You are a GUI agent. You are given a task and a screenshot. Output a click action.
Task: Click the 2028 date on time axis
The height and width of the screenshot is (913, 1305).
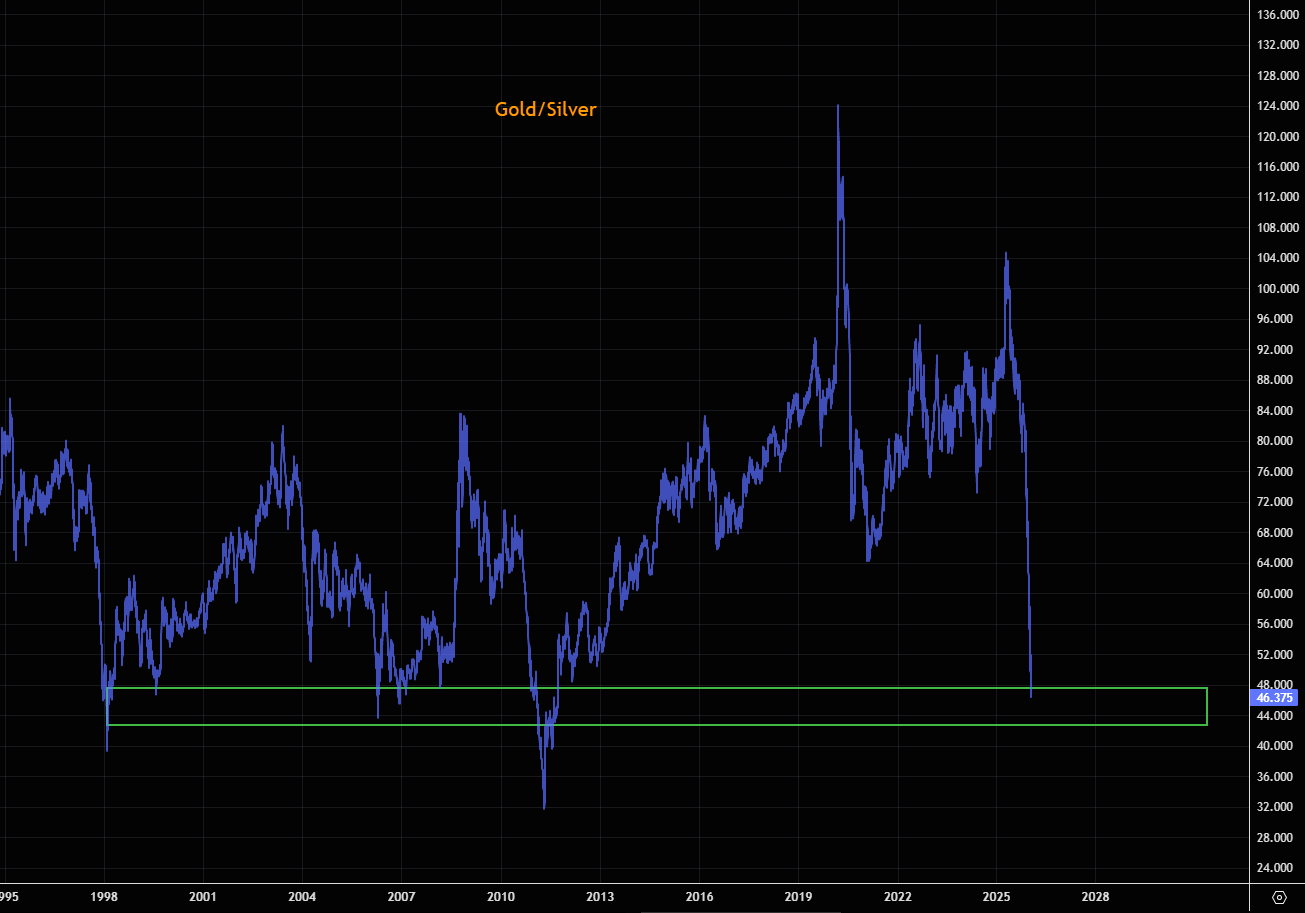pyautogui.click(x=1095, y=896)
